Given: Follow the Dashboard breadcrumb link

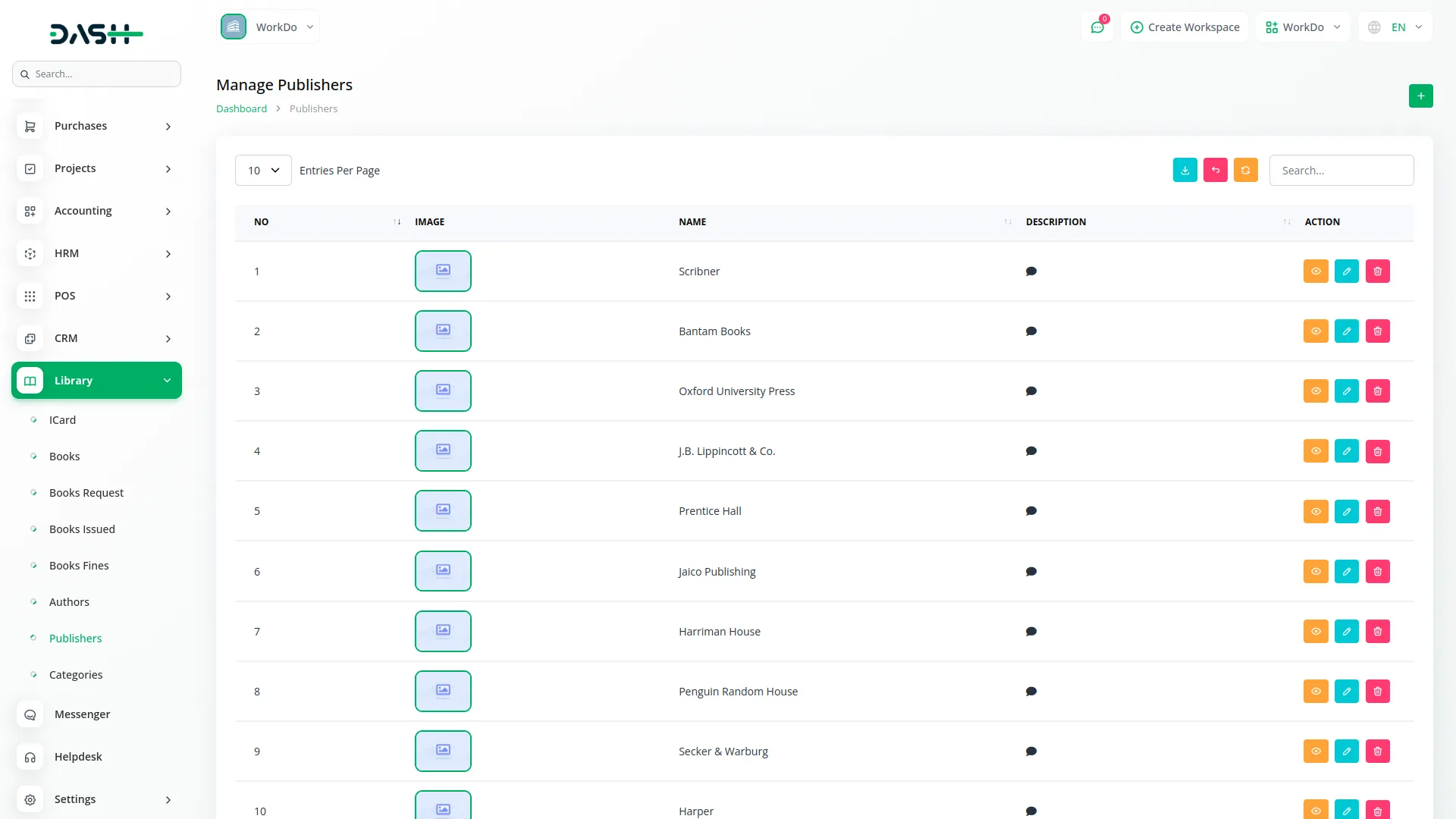Looking at the screenshot, I should (x=241, y=109).
